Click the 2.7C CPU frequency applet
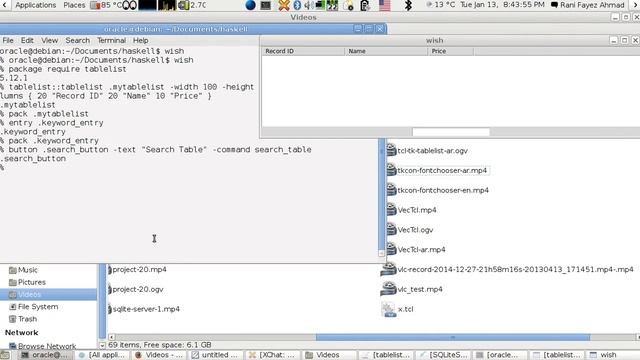This screenshot has height=360, width=640. pos(193,5)
